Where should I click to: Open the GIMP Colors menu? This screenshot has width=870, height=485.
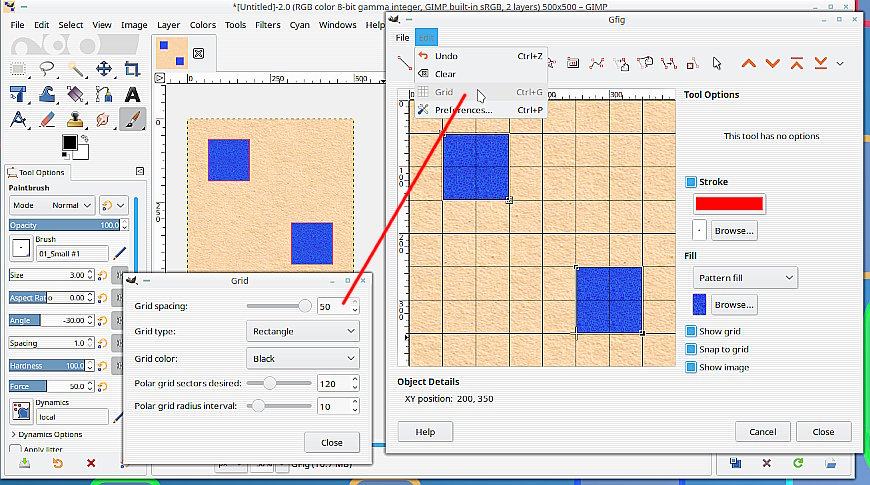[x=203, y=25]
